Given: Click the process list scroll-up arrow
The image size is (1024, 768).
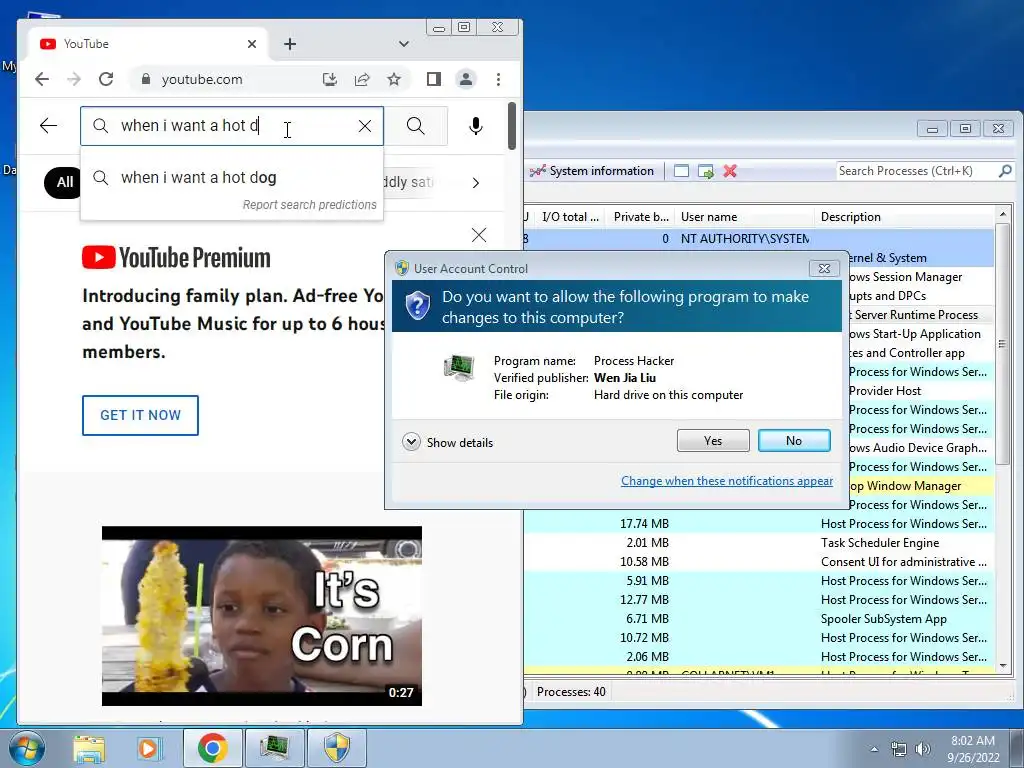Looking at the screenshot, I should coord(1002,215).
